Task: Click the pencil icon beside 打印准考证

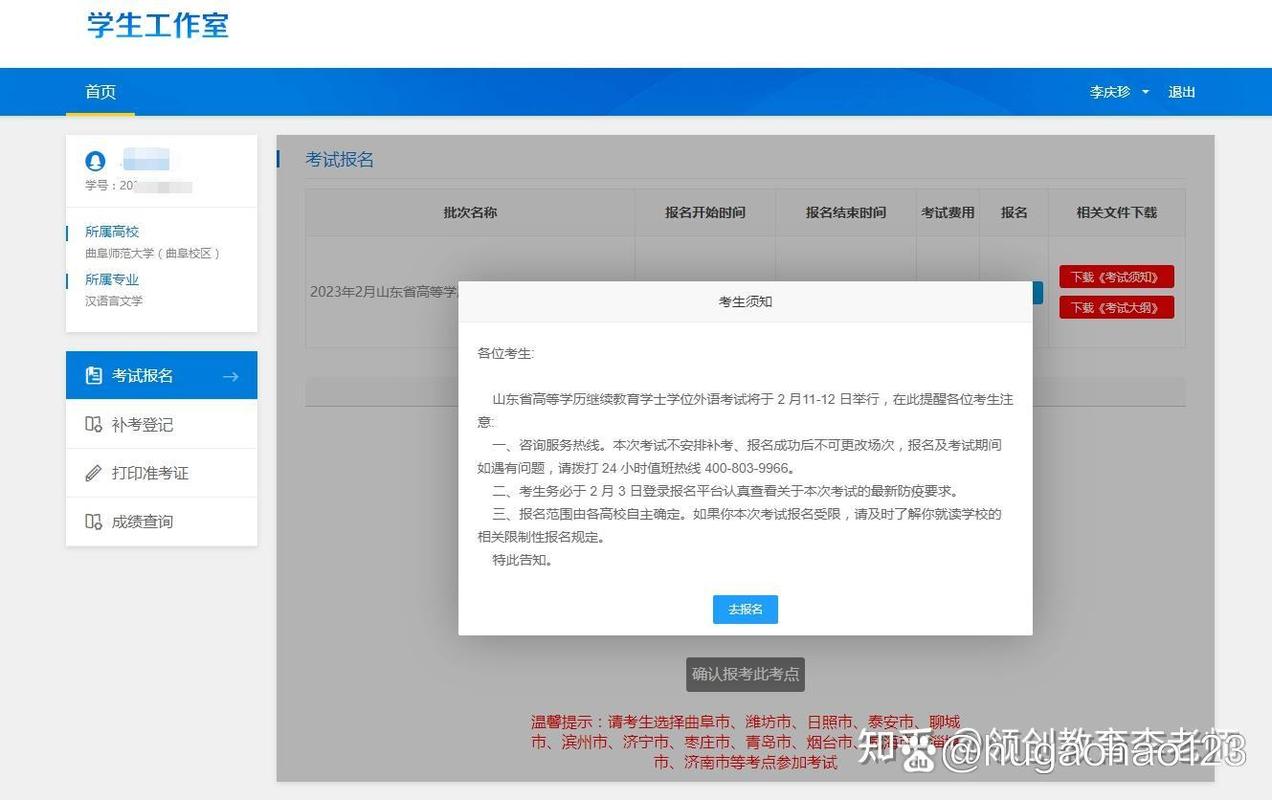Action: [94, 473]
